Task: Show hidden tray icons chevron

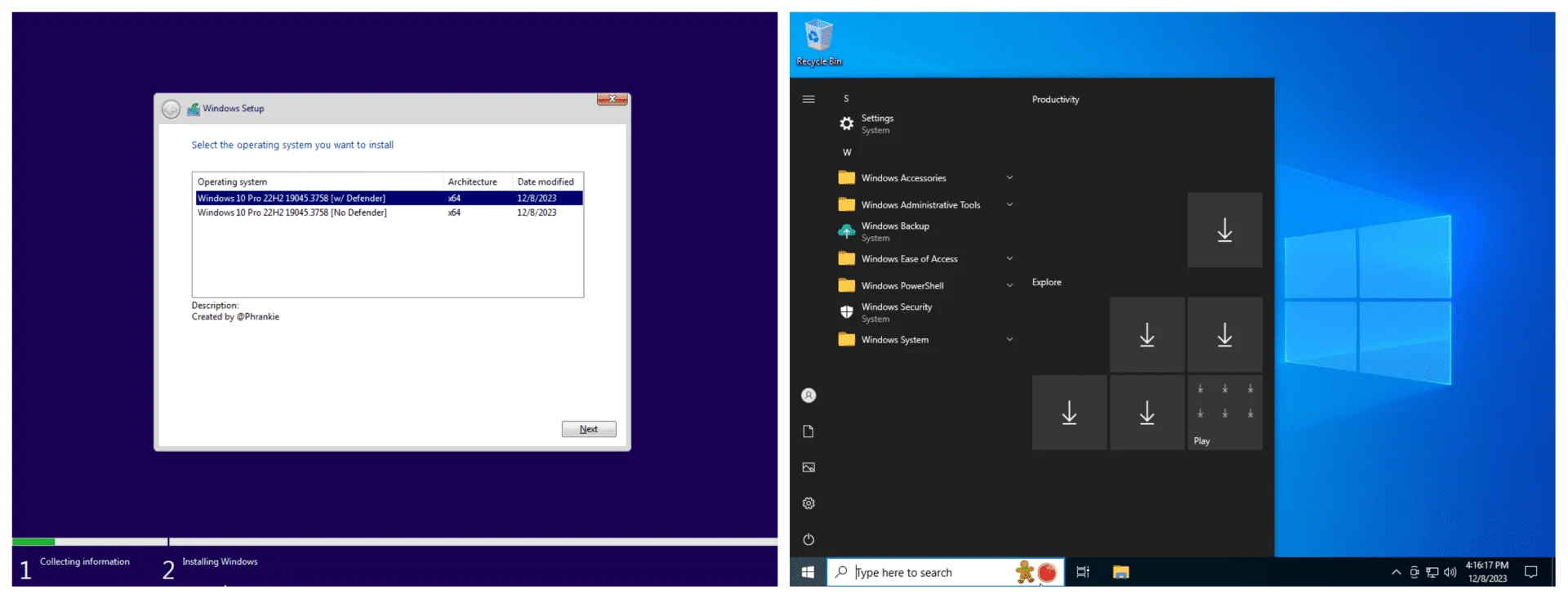Action: [x=1396, y=572]
